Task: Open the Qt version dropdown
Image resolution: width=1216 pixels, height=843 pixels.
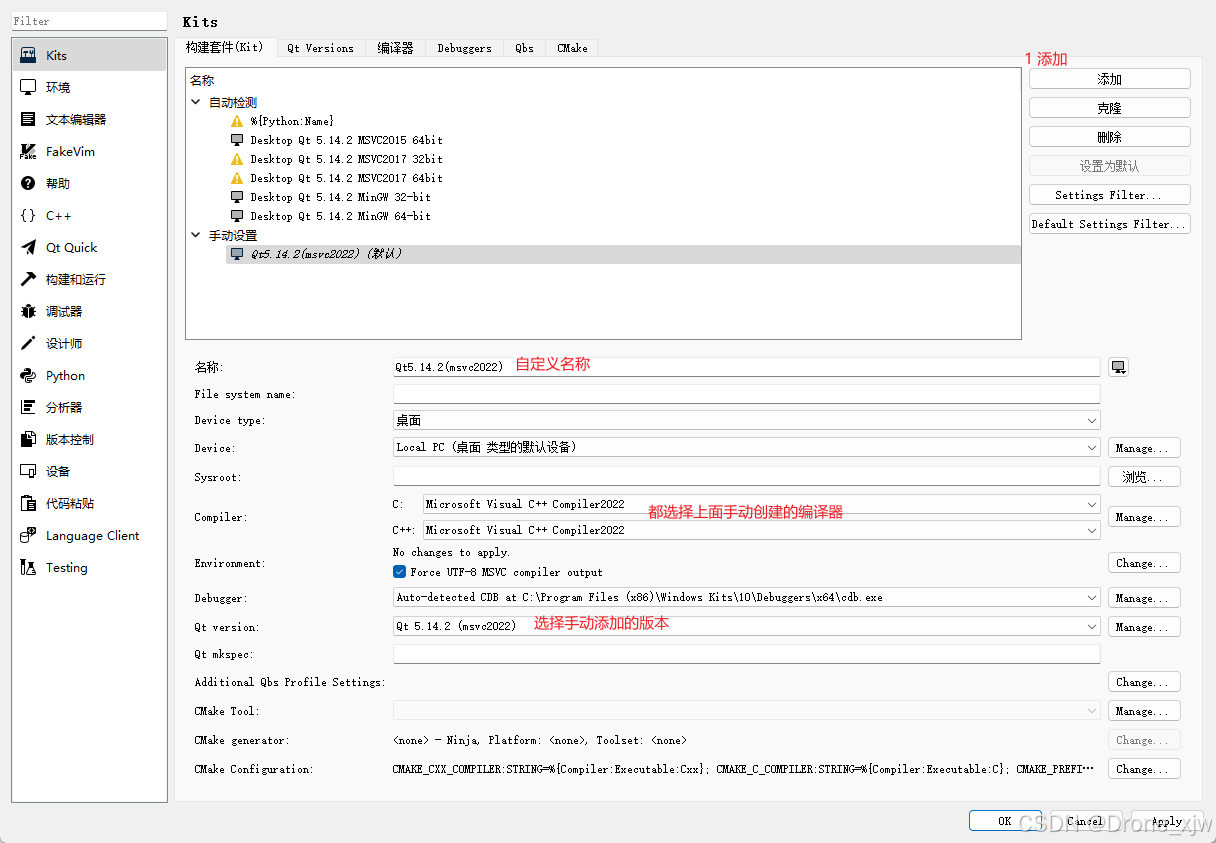Action: pos(746,627)
